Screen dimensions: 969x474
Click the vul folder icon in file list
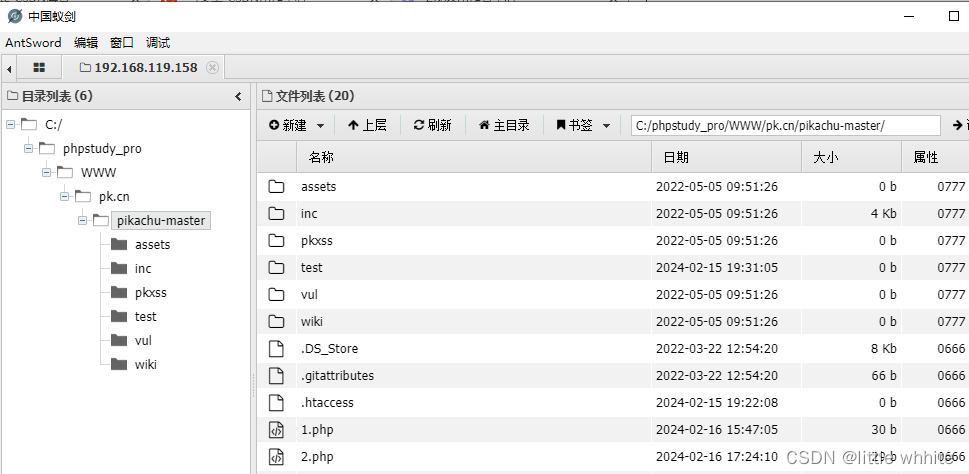pyautogui.click(x=276, y=295)
